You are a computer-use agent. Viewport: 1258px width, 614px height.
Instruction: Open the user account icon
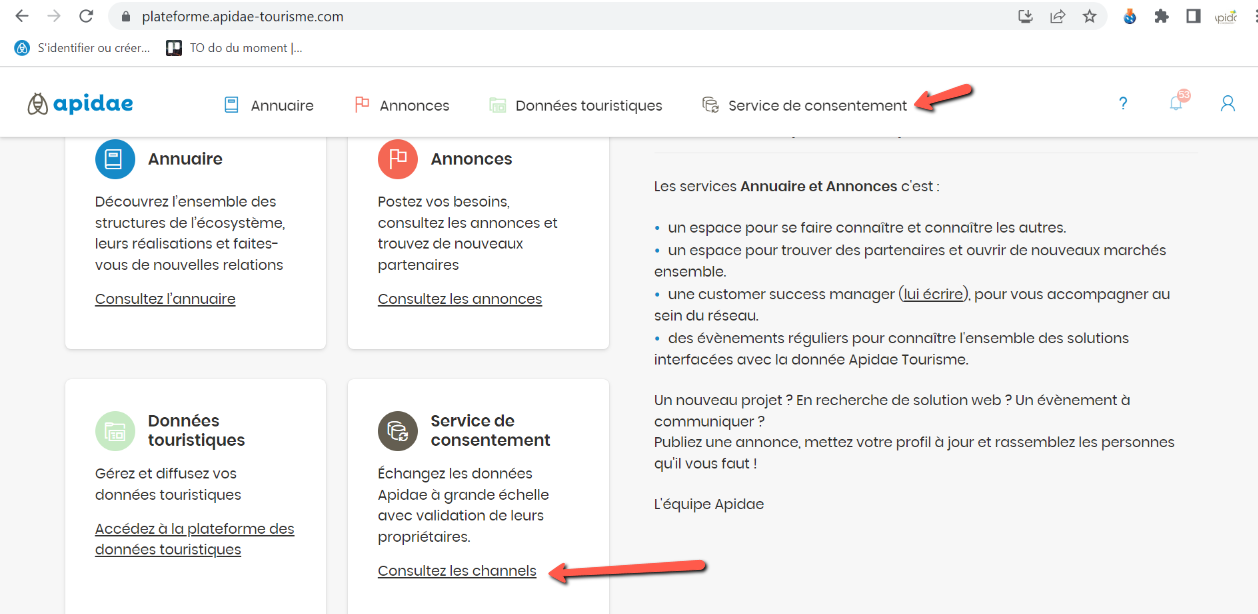tap(1228, 104)
